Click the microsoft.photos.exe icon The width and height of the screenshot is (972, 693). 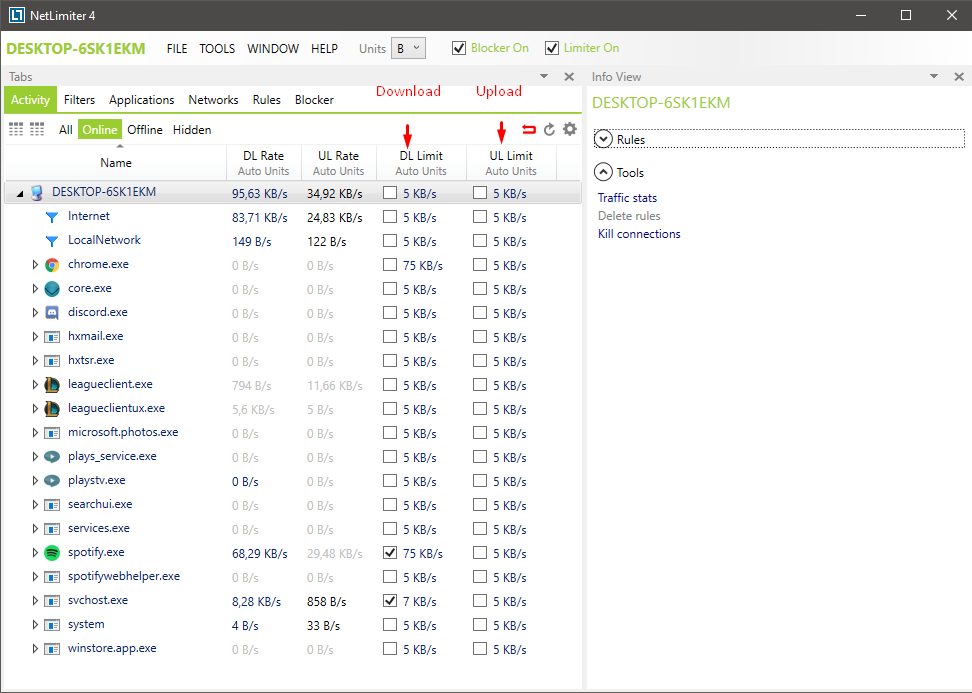coord(52,433)
